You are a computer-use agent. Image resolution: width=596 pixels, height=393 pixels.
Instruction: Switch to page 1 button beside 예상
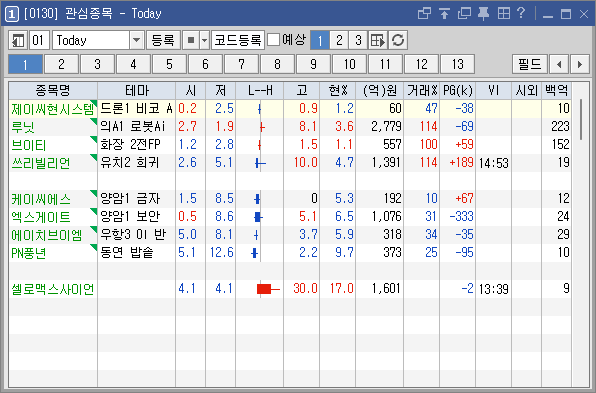[x=320, y=40]
